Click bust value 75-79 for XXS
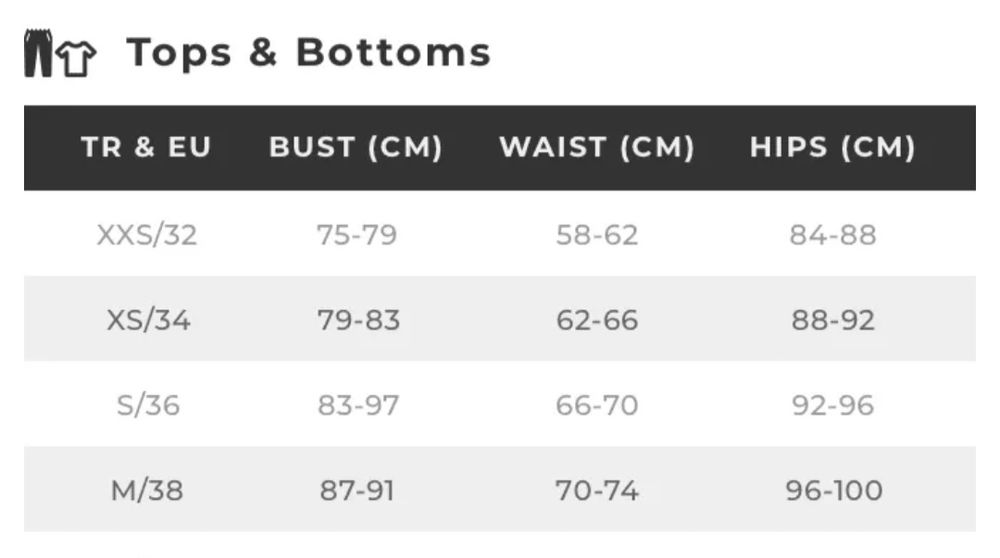 pyautogui.click(x=357, y=235)
